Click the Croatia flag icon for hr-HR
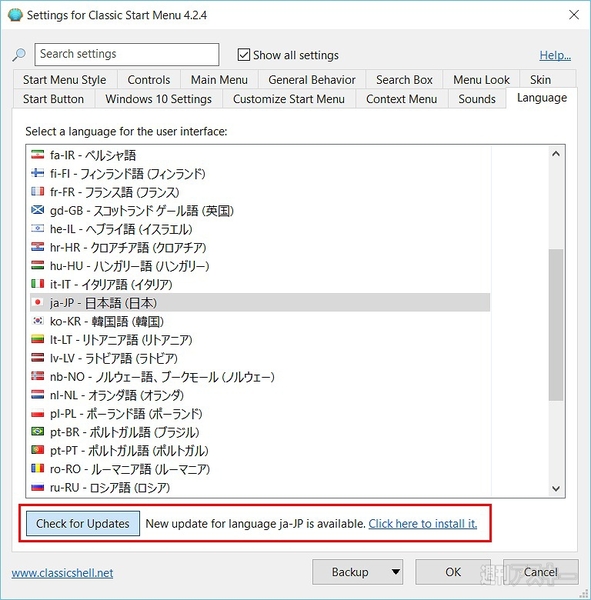Viewport: 591px width, 600px height. [x=38, y=247]
